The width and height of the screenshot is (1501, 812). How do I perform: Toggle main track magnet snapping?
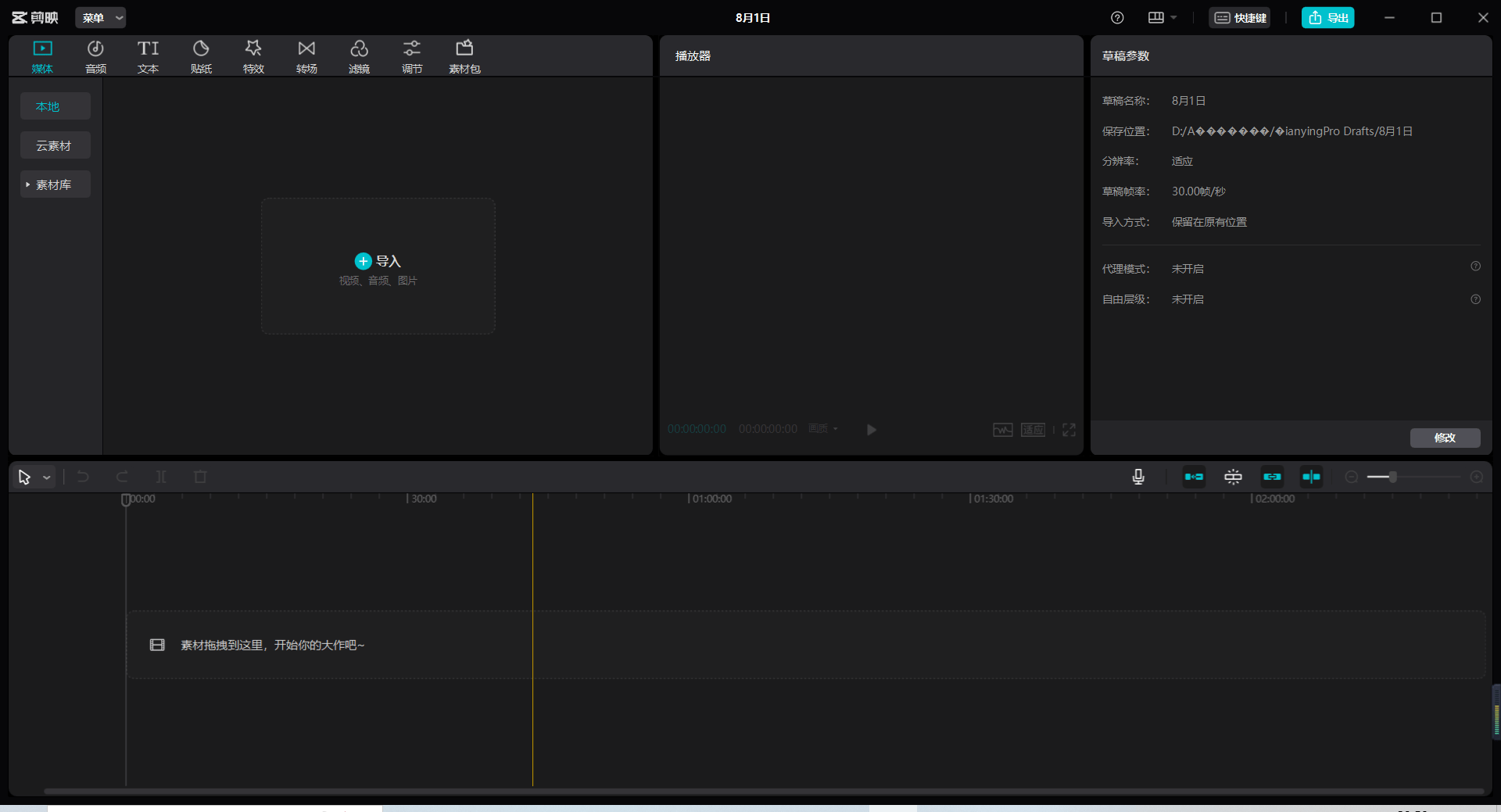(x=1194, y=477)
